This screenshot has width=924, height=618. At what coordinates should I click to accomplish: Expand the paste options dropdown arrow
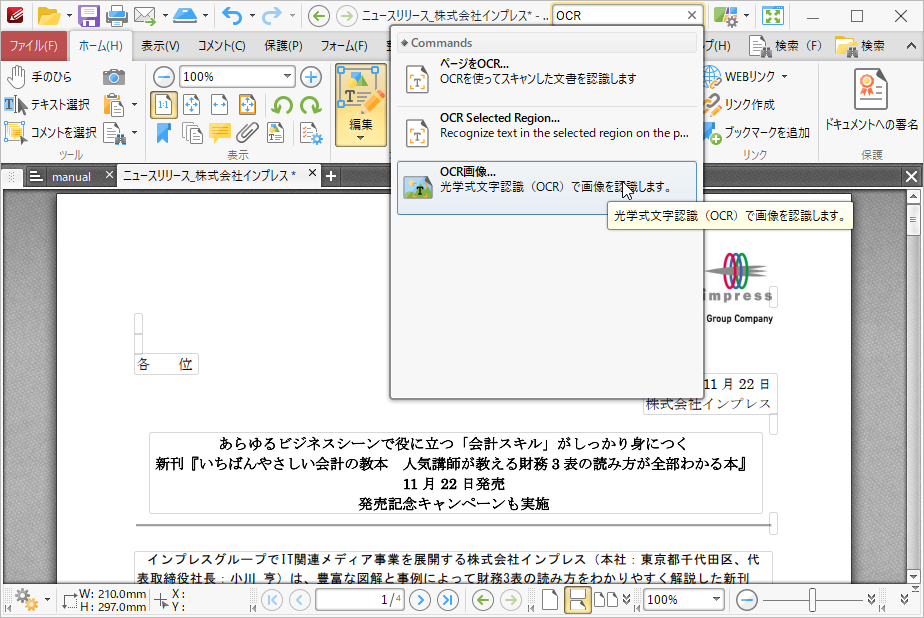[134, 105]
